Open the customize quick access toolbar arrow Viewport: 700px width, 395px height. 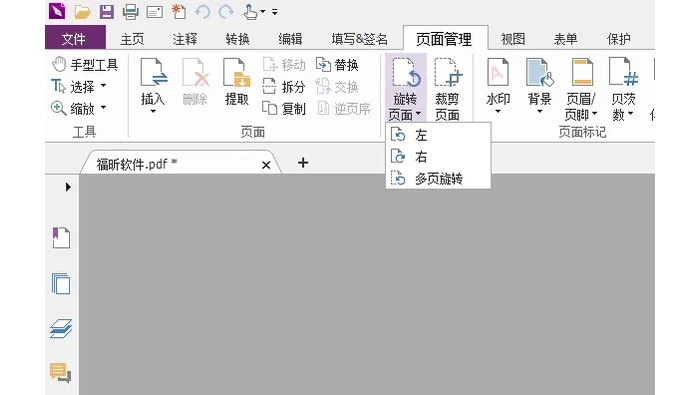tap(275, 12)
